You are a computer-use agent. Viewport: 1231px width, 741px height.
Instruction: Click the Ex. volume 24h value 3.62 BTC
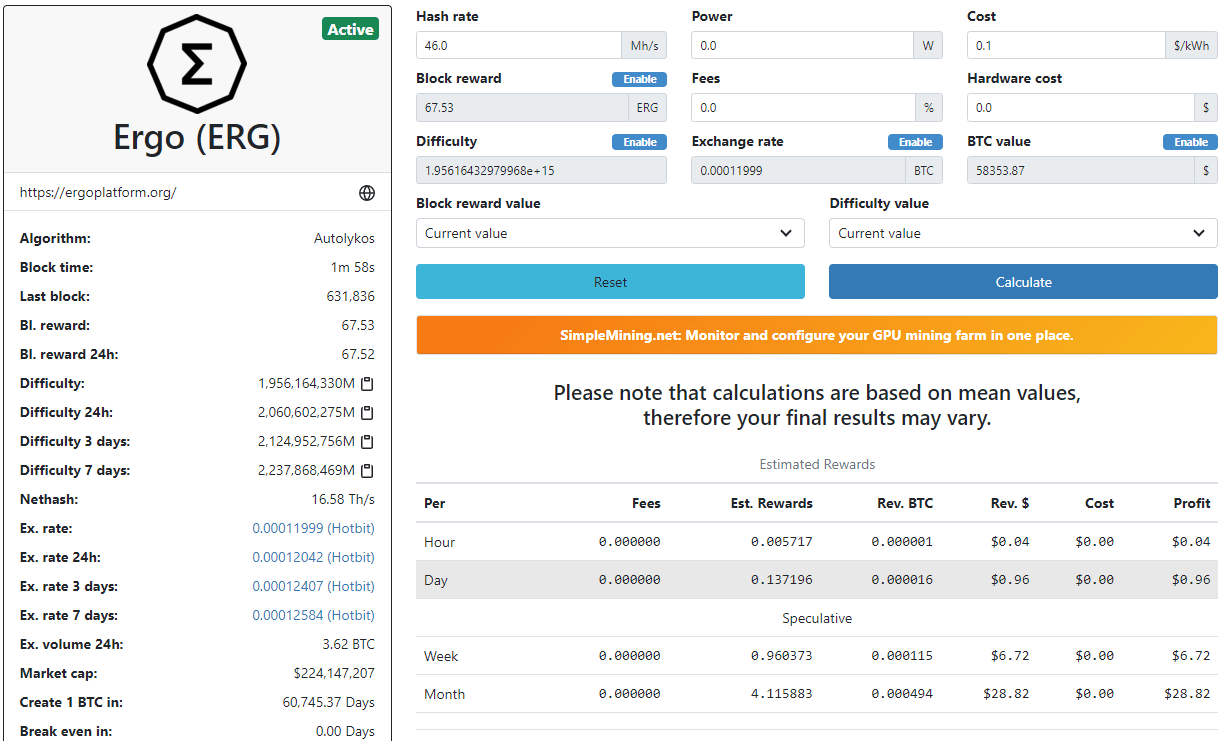coord(348,644)
